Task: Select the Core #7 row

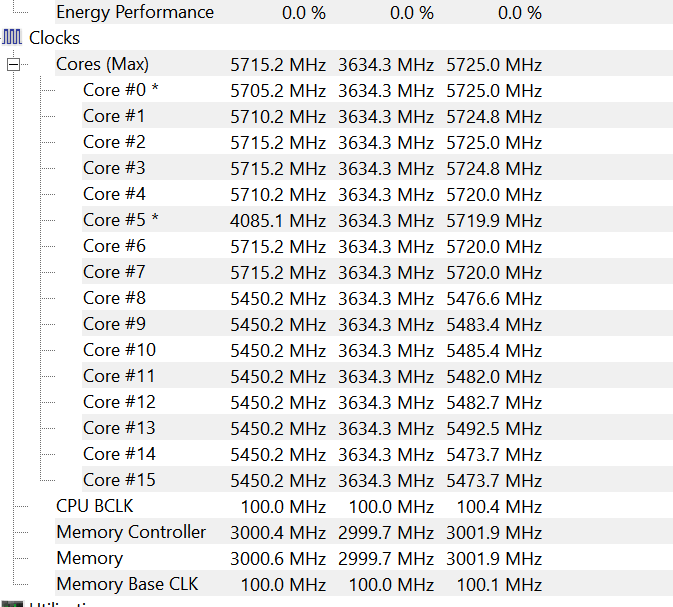Action: click(114, 272)
